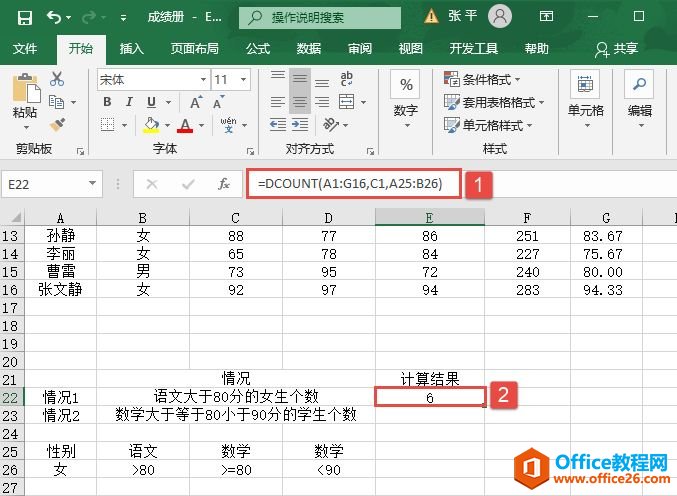This screenshot has width=677, height=496.
Task: Click the red font color swatch
Action: [183, 124]
